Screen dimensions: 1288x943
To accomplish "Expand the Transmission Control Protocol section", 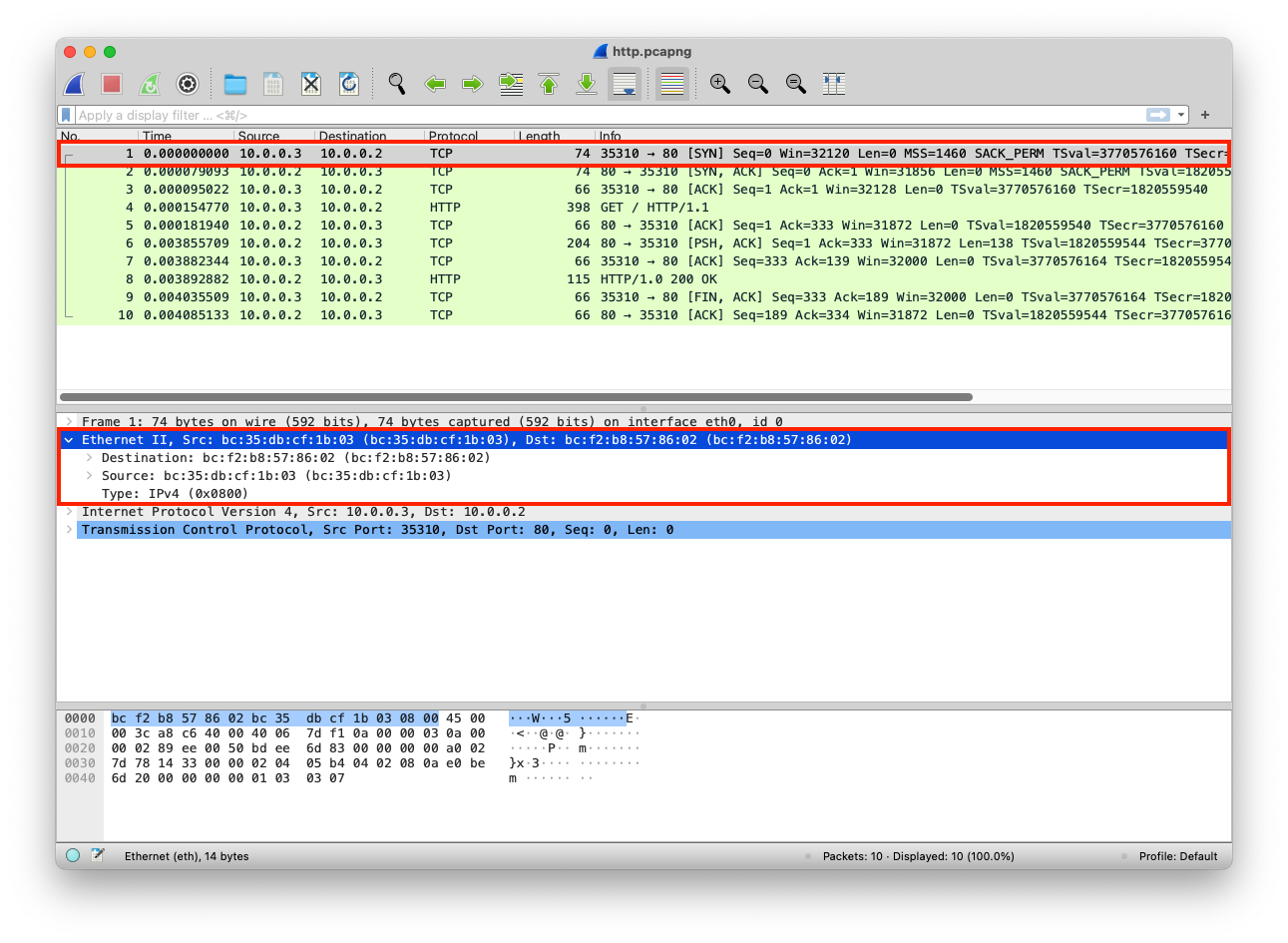I will tap(68, 529).
